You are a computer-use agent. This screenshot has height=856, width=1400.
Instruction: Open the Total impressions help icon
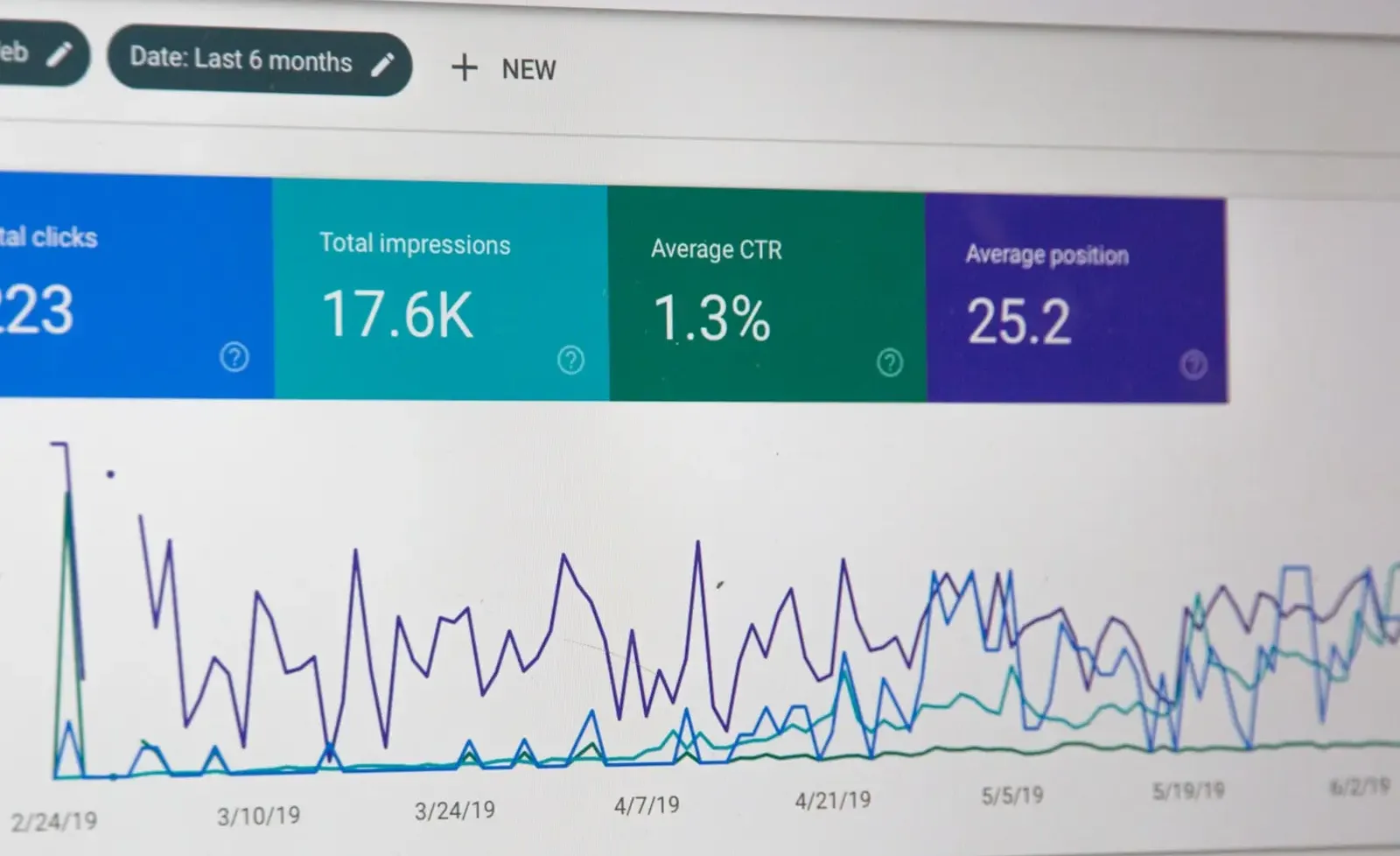570,360
